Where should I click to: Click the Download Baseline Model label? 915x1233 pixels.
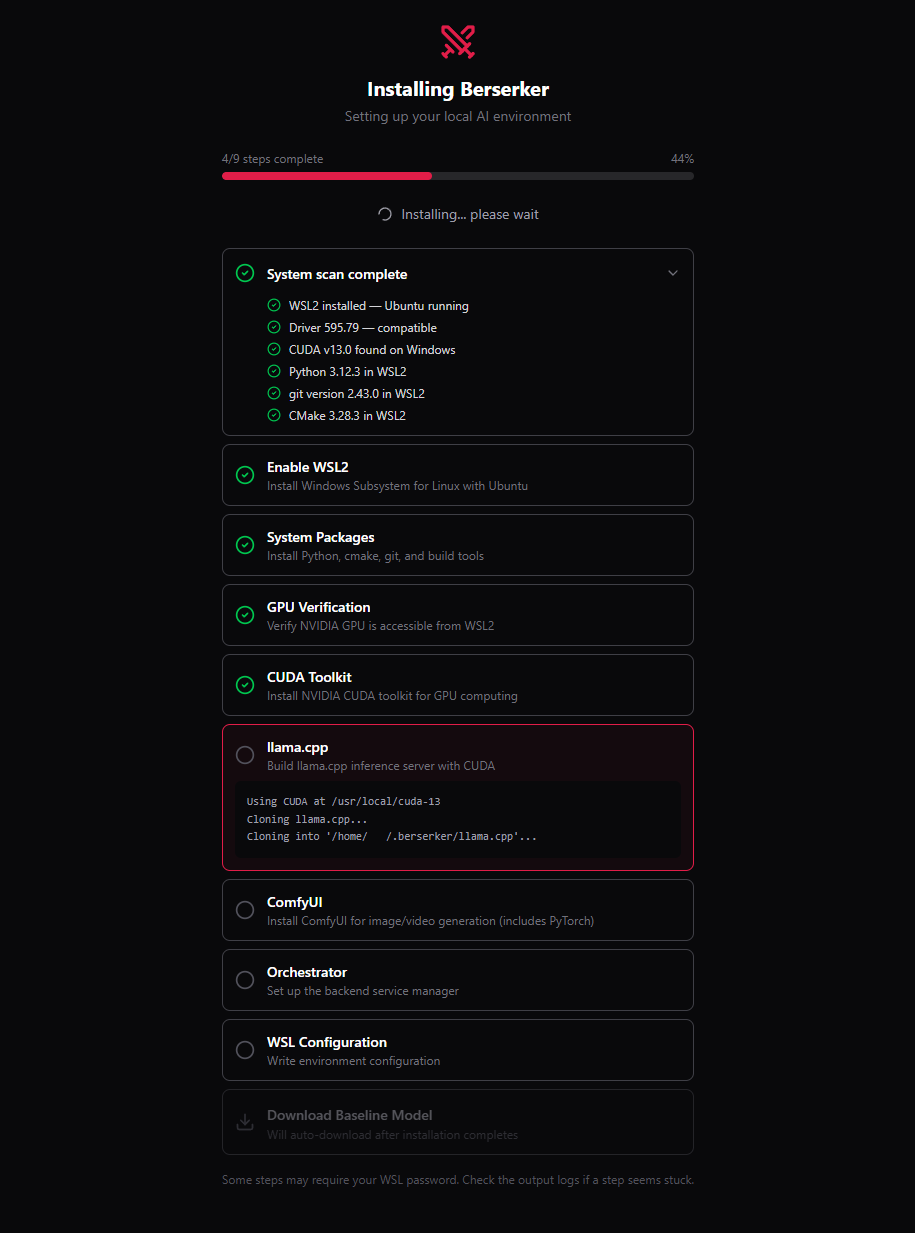coord(349,1115)
